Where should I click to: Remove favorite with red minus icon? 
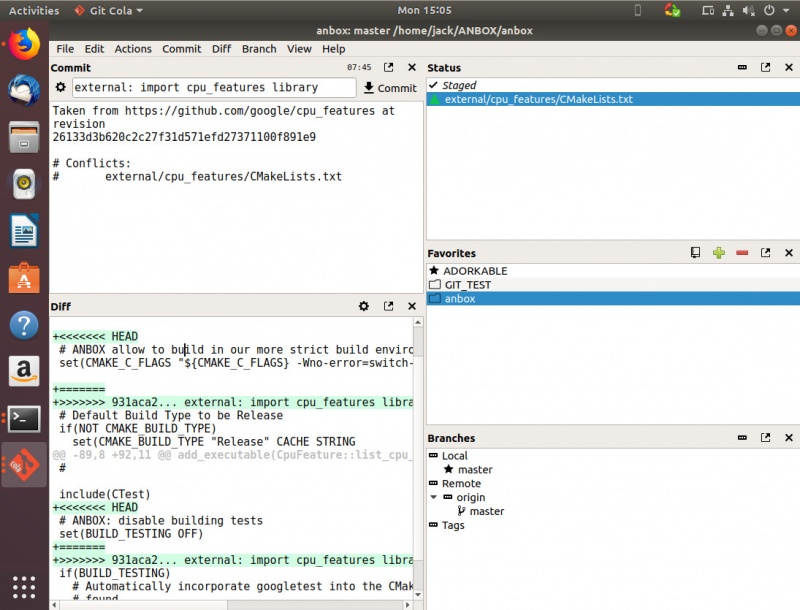741,254
